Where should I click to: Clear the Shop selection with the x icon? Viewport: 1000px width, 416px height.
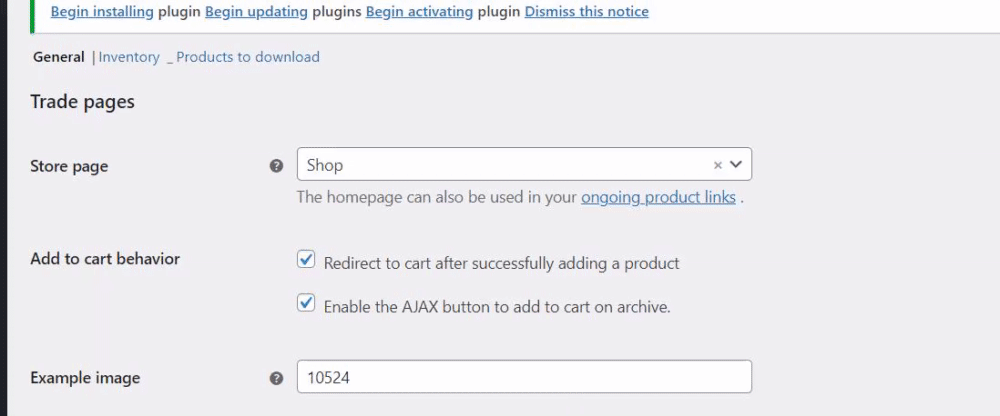click(717, 165)
